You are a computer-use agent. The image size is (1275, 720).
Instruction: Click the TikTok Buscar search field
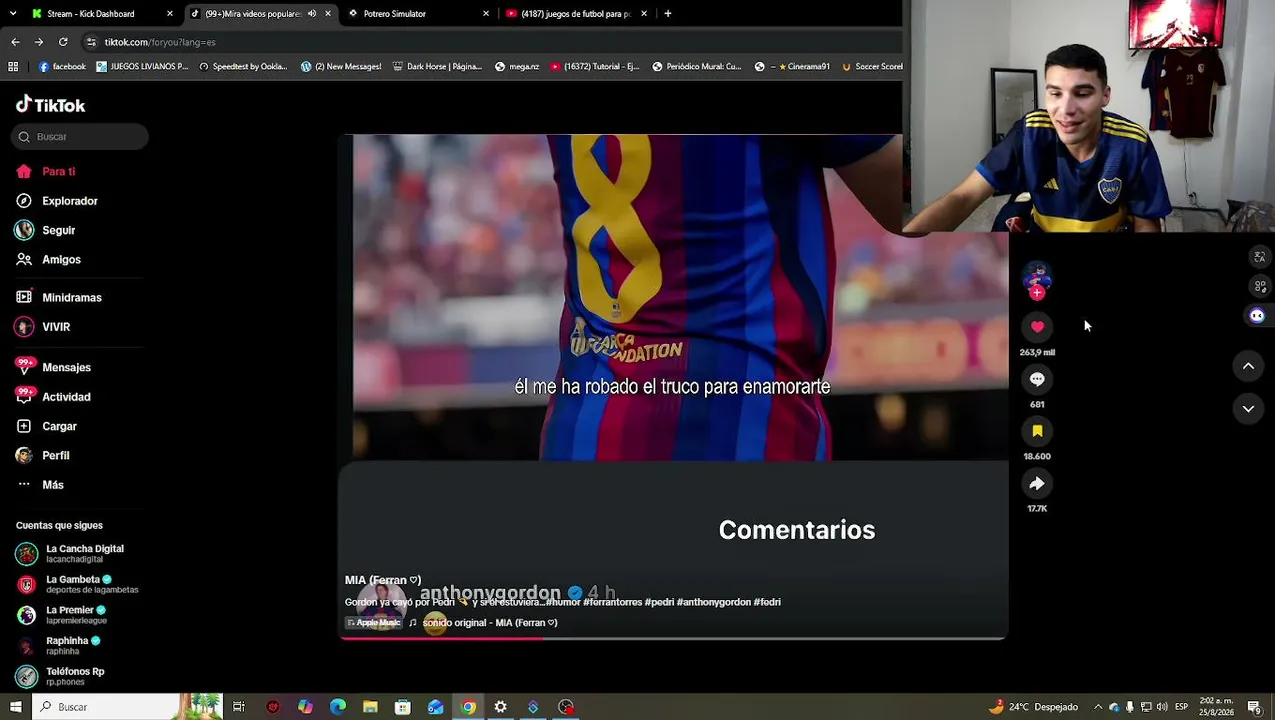[80, 136]
